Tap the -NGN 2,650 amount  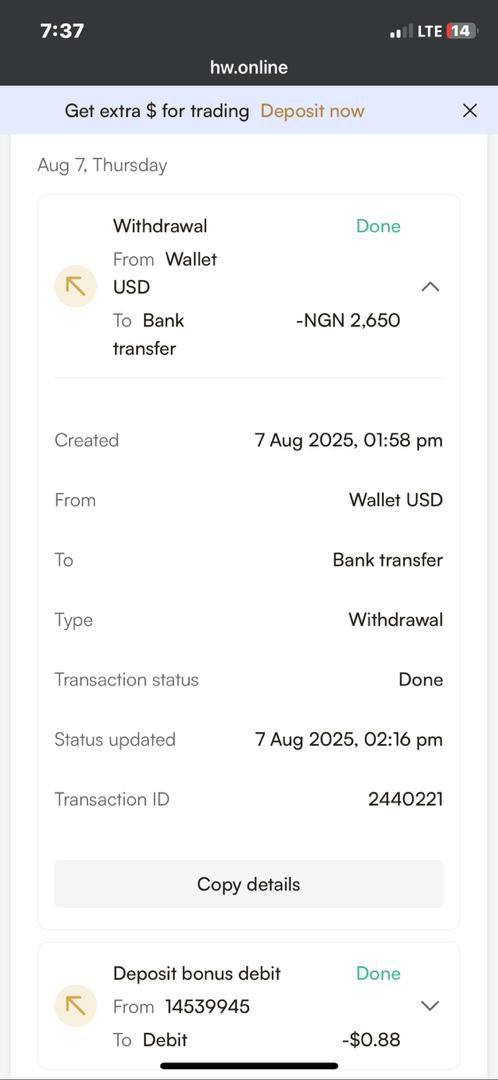pyautogui.click(x=348, y=320)
